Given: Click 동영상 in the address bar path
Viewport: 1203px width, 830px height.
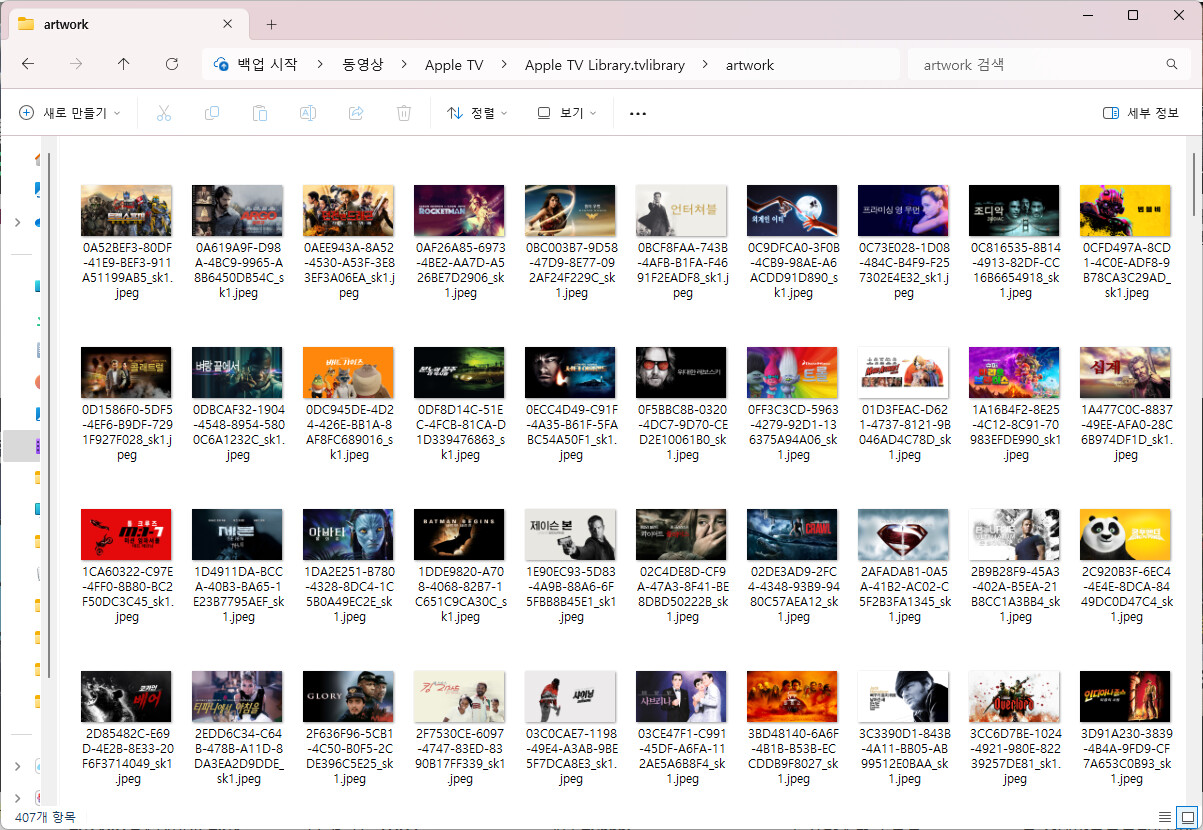Looking at the screenshot, I should tap(362, 65).
